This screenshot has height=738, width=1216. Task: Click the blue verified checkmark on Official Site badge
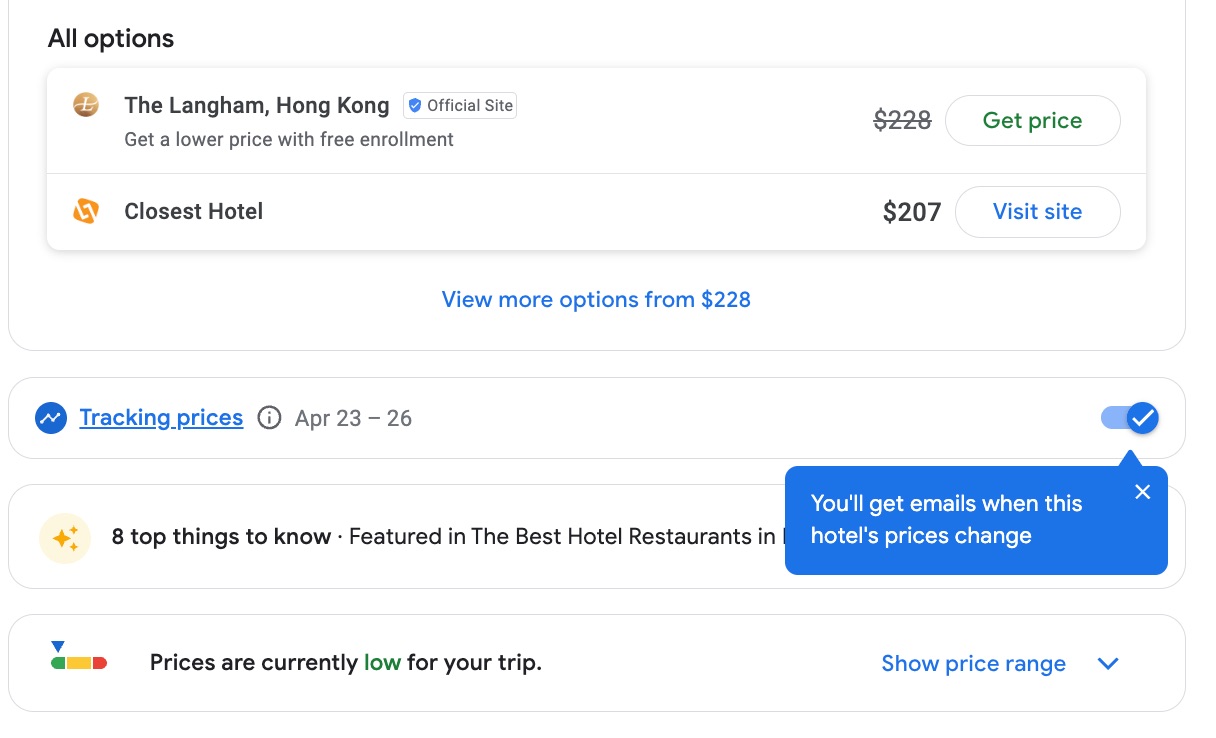click(413, 105)
